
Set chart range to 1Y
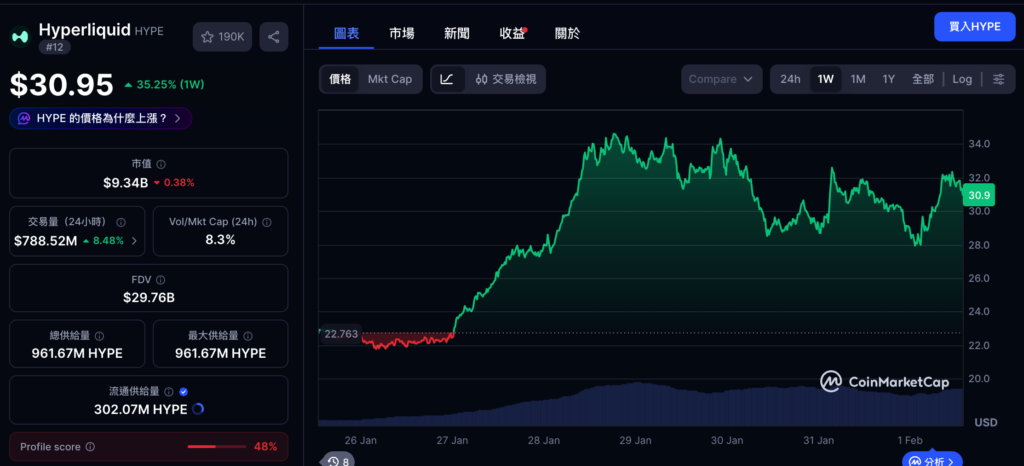(889, 80)
